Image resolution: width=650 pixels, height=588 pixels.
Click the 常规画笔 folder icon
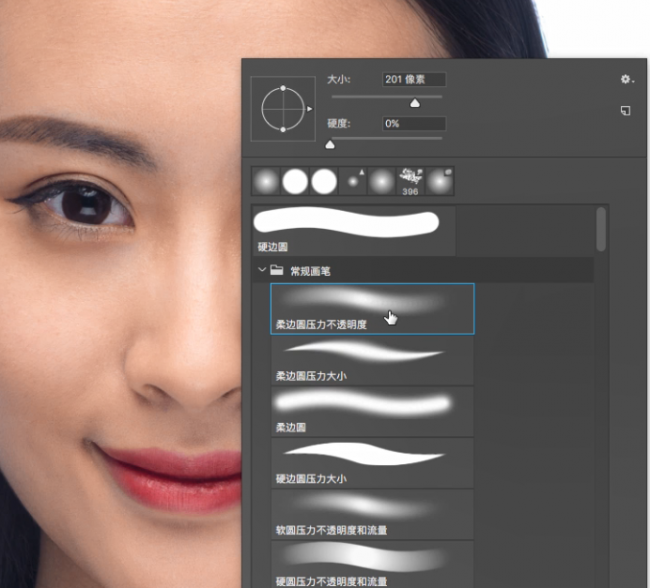tap(276, 270)
